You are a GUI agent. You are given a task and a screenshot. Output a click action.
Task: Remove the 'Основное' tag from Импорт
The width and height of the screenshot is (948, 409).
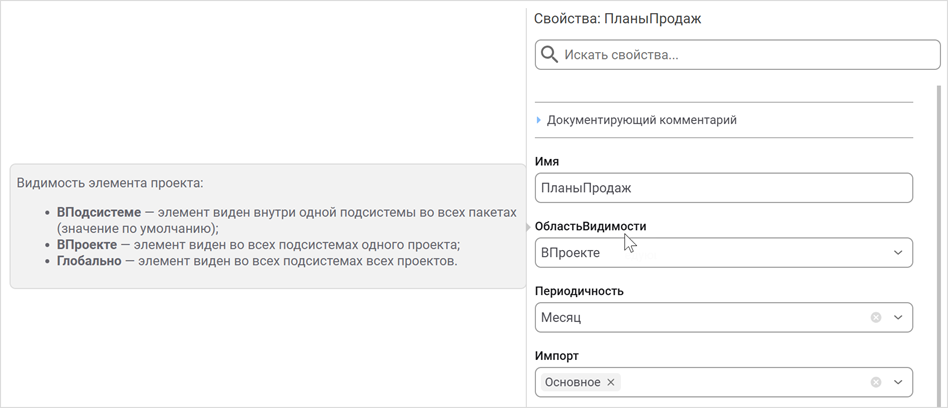coord(611,382)
